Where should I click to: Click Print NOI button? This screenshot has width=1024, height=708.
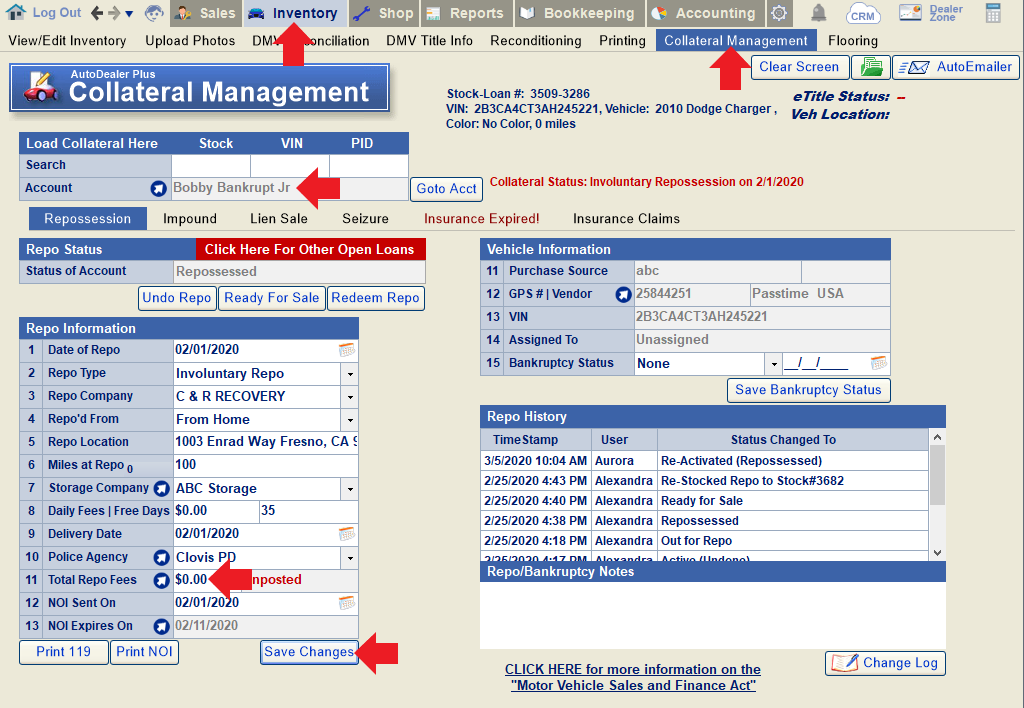[144, 652]
